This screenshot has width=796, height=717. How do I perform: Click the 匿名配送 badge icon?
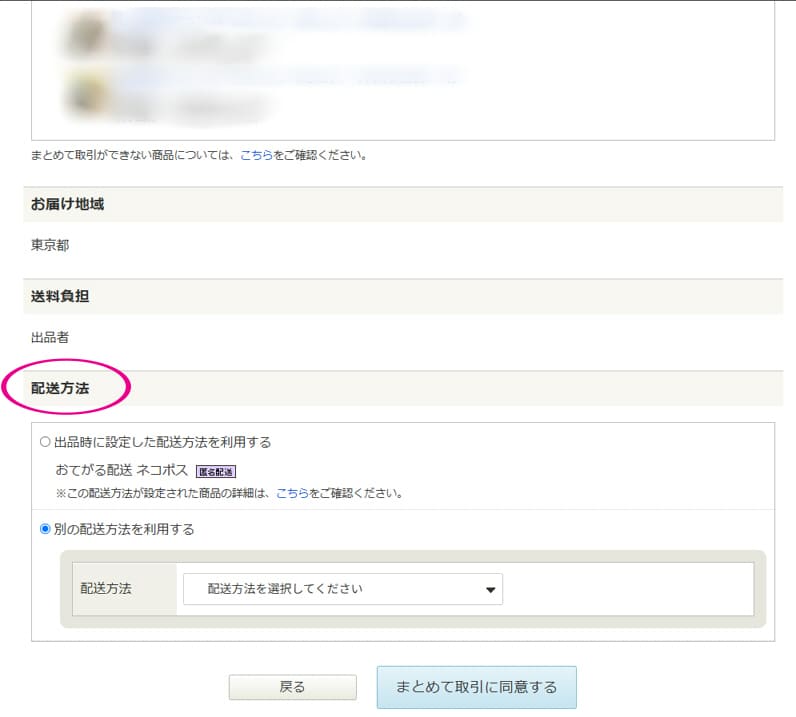215,471
